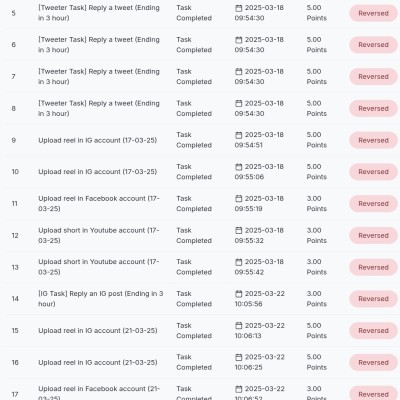Screen dimensions: 400x400
Task: Select row 12 Upload short in Youtube account
Action: coord(99,235)
